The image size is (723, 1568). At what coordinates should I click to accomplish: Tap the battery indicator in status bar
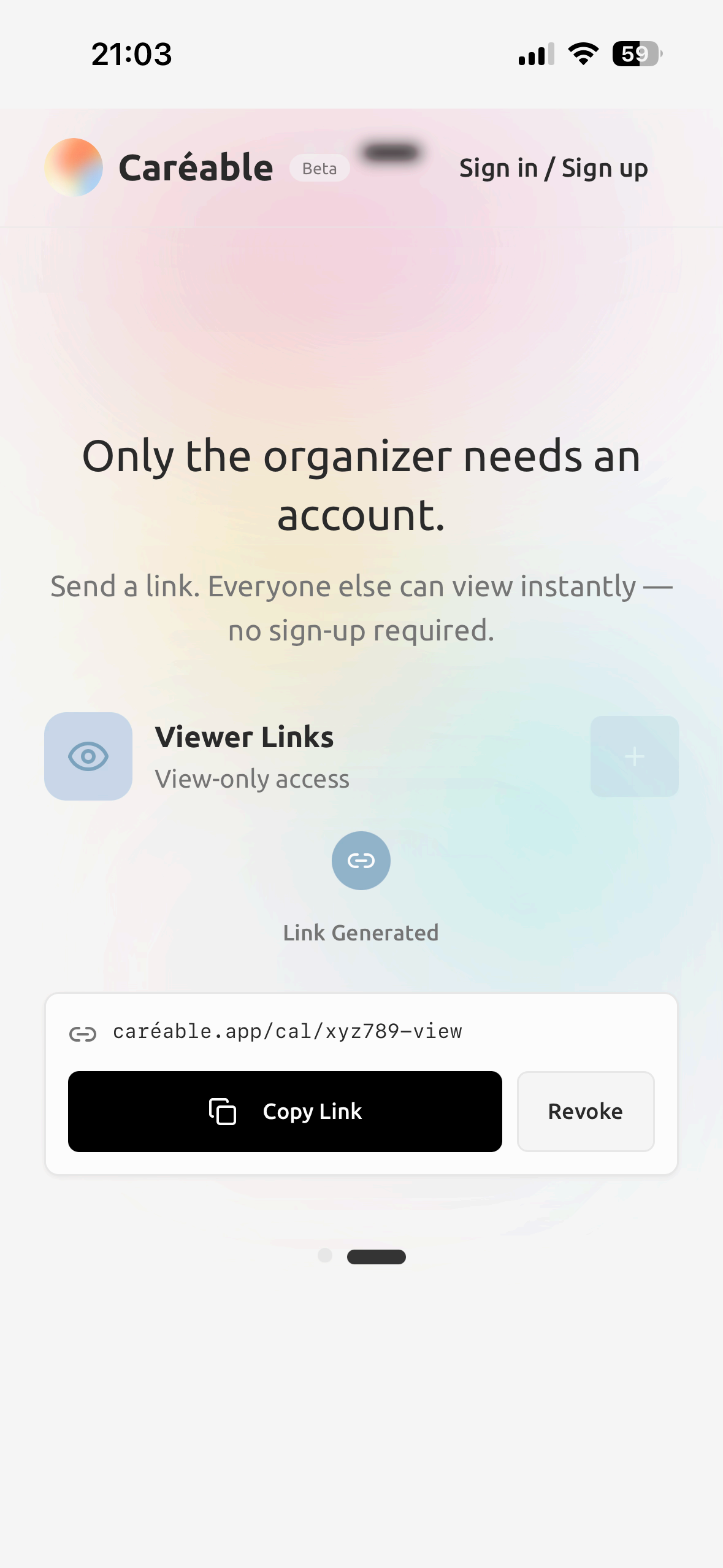637,54
